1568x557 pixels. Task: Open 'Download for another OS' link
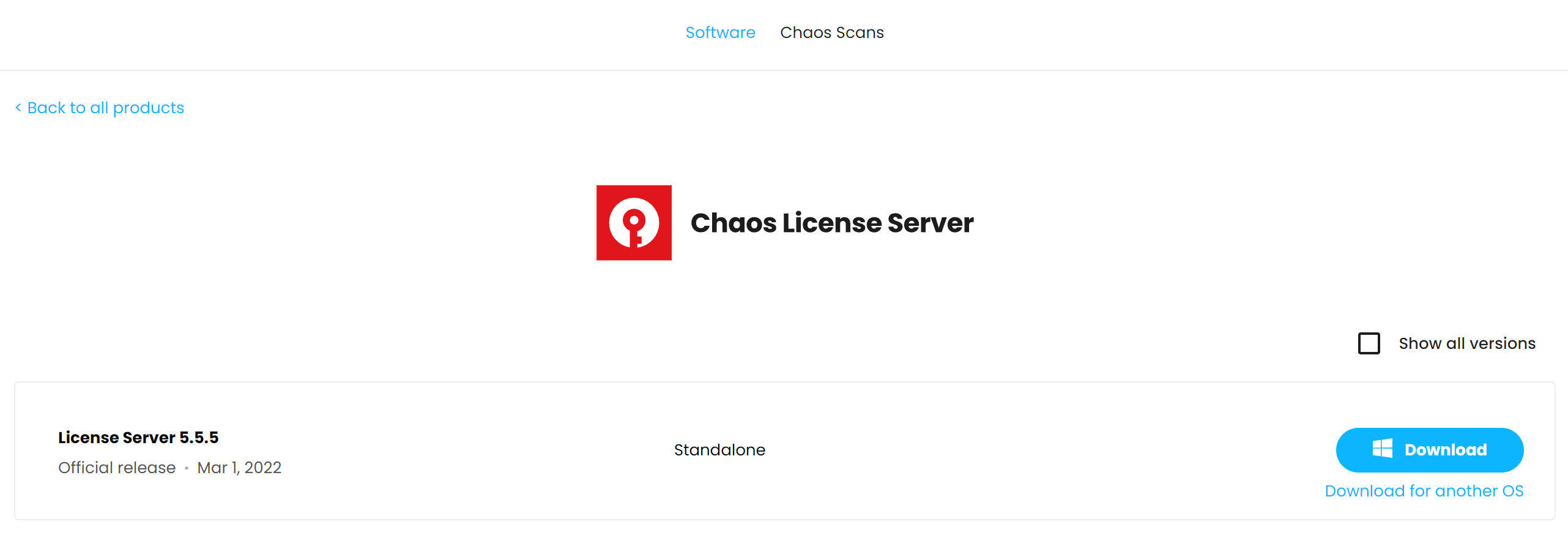pos(1424,491)
